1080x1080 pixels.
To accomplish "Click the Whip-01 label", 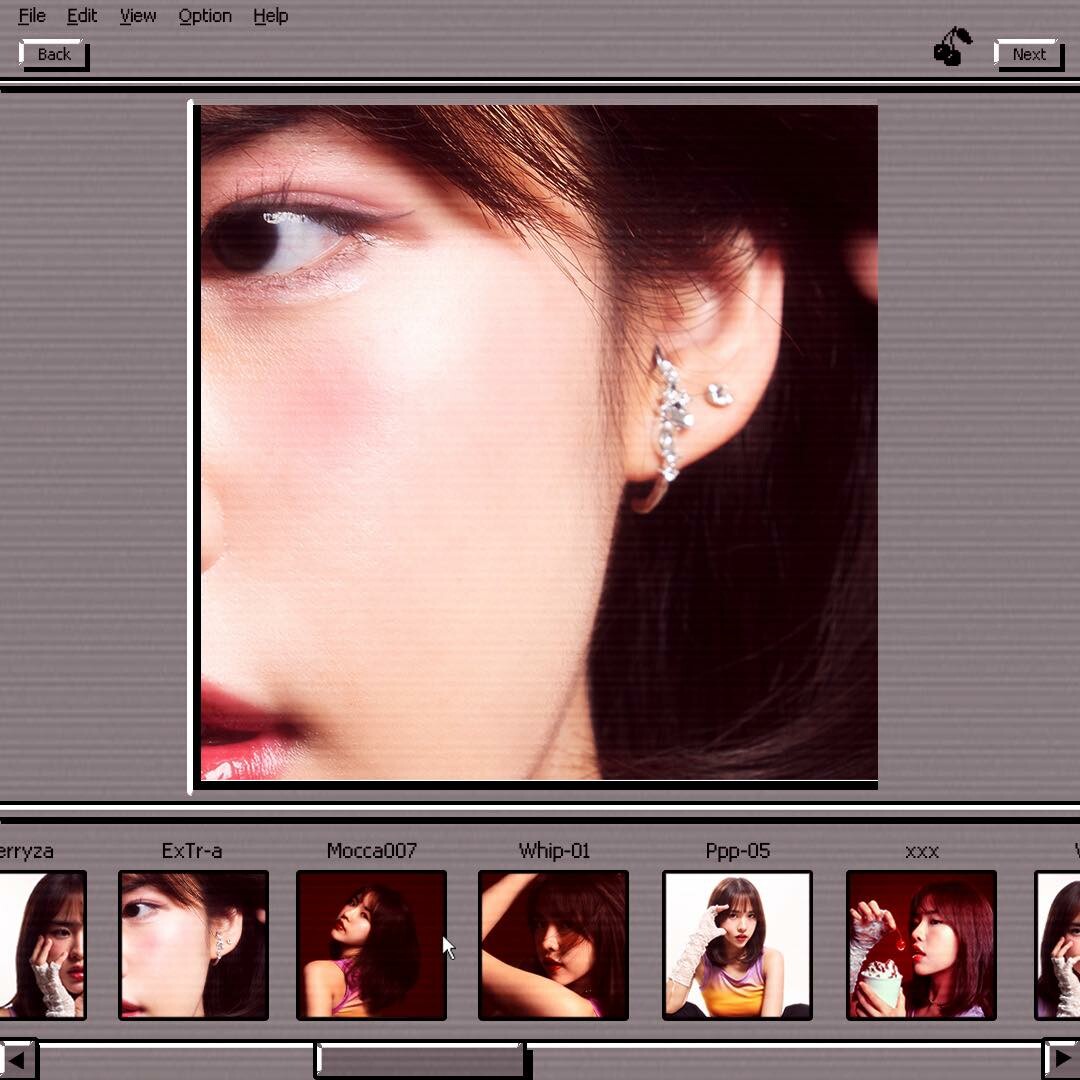I will 554,851.
